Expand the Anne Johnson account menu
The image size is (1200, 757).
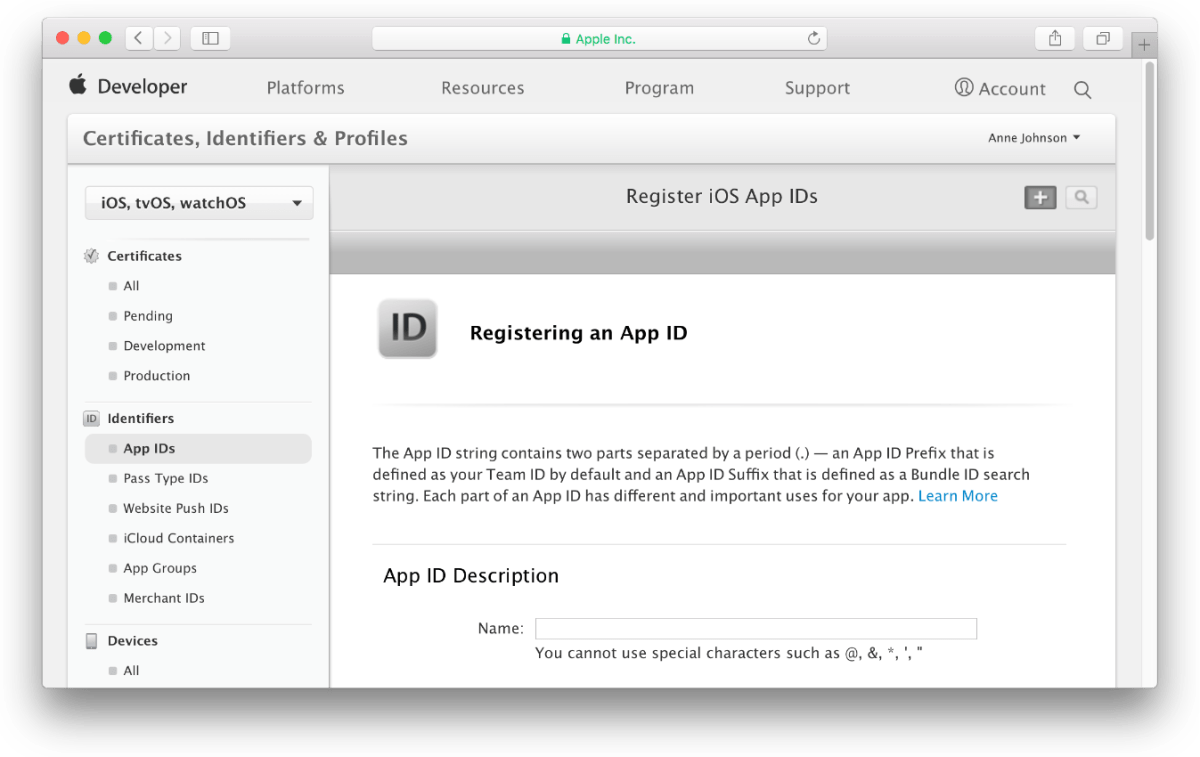coord(1034,138)
